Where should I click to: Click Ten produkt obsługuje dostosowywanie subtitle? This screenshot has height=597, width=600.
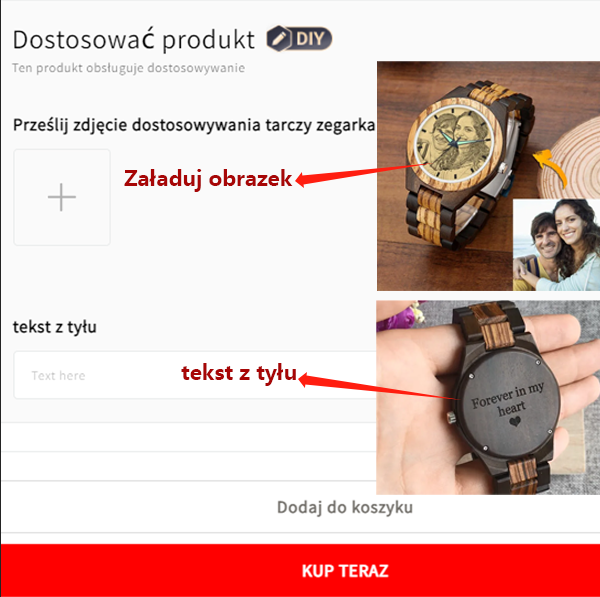click(x=129, y=68)
